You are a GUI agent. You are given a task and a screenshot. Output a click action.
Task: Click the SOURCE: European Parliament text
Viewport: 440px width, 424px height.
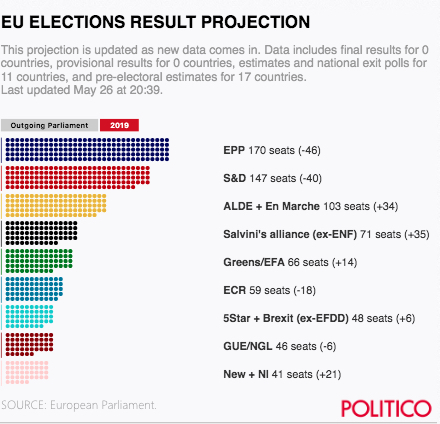(x=79, y=405)
